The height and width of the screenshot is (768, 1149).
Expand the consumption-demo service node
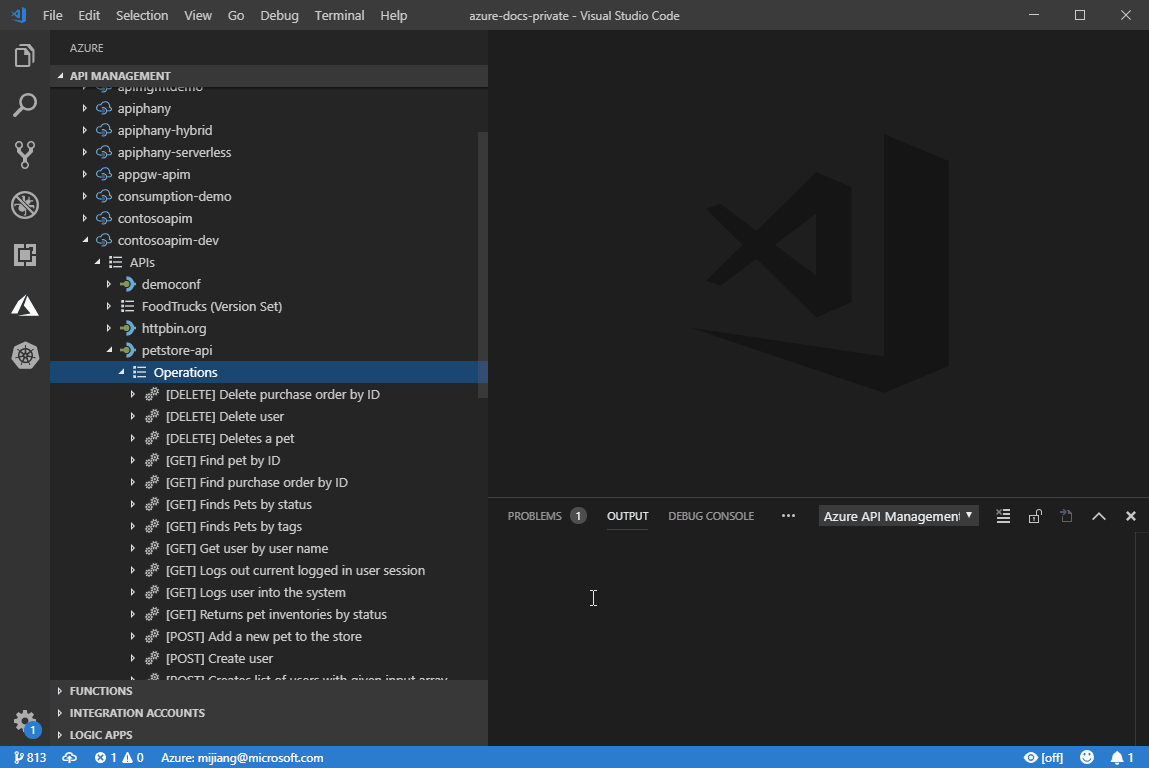[84, 196]
